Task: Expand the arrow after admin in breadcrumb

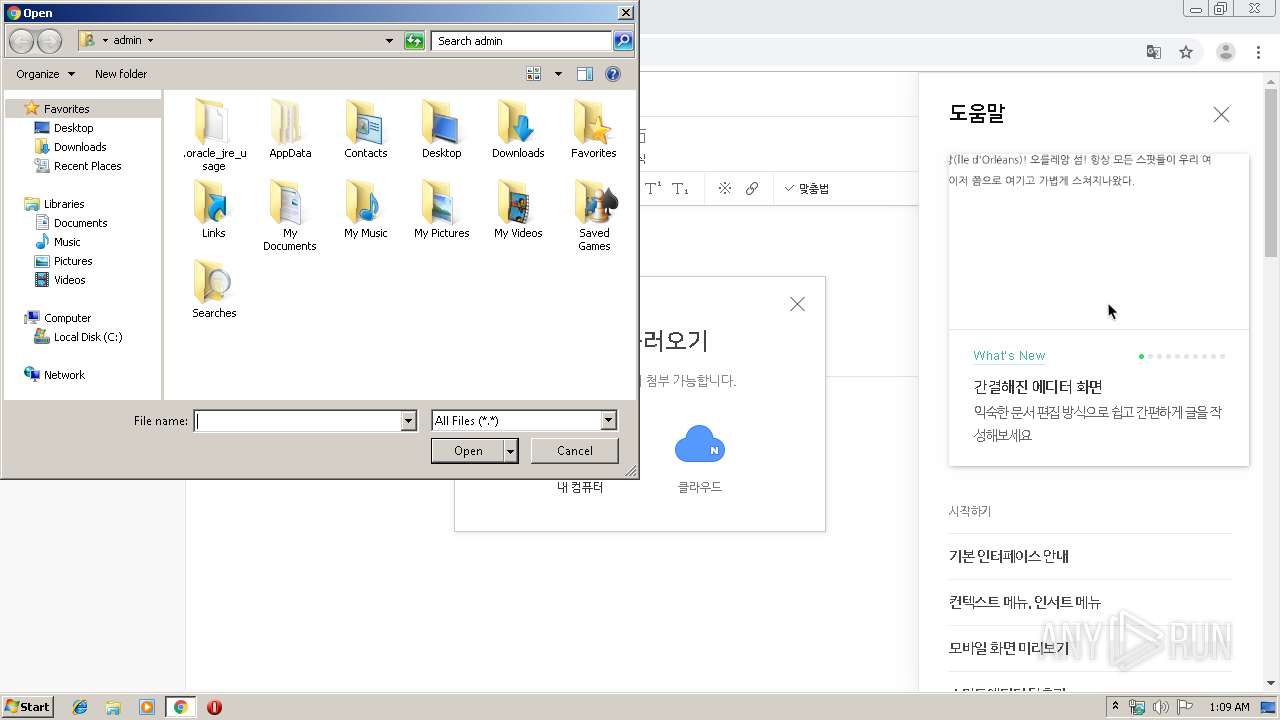Action: (150, 41)
